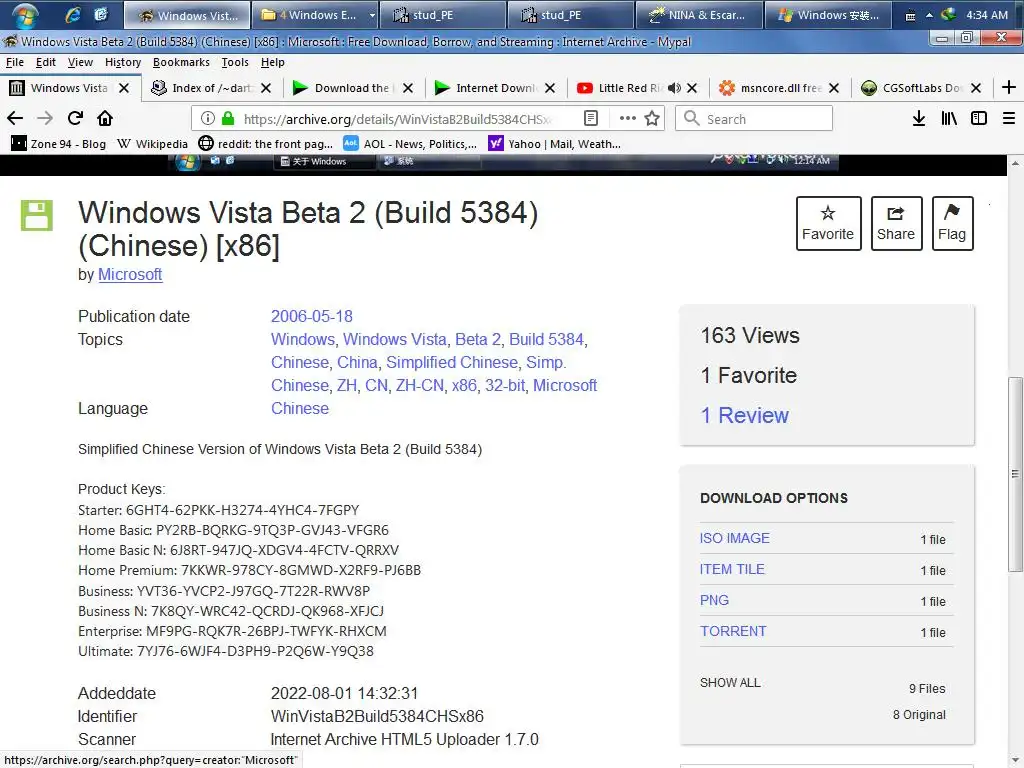Open the Help menu

coord(273,62)
